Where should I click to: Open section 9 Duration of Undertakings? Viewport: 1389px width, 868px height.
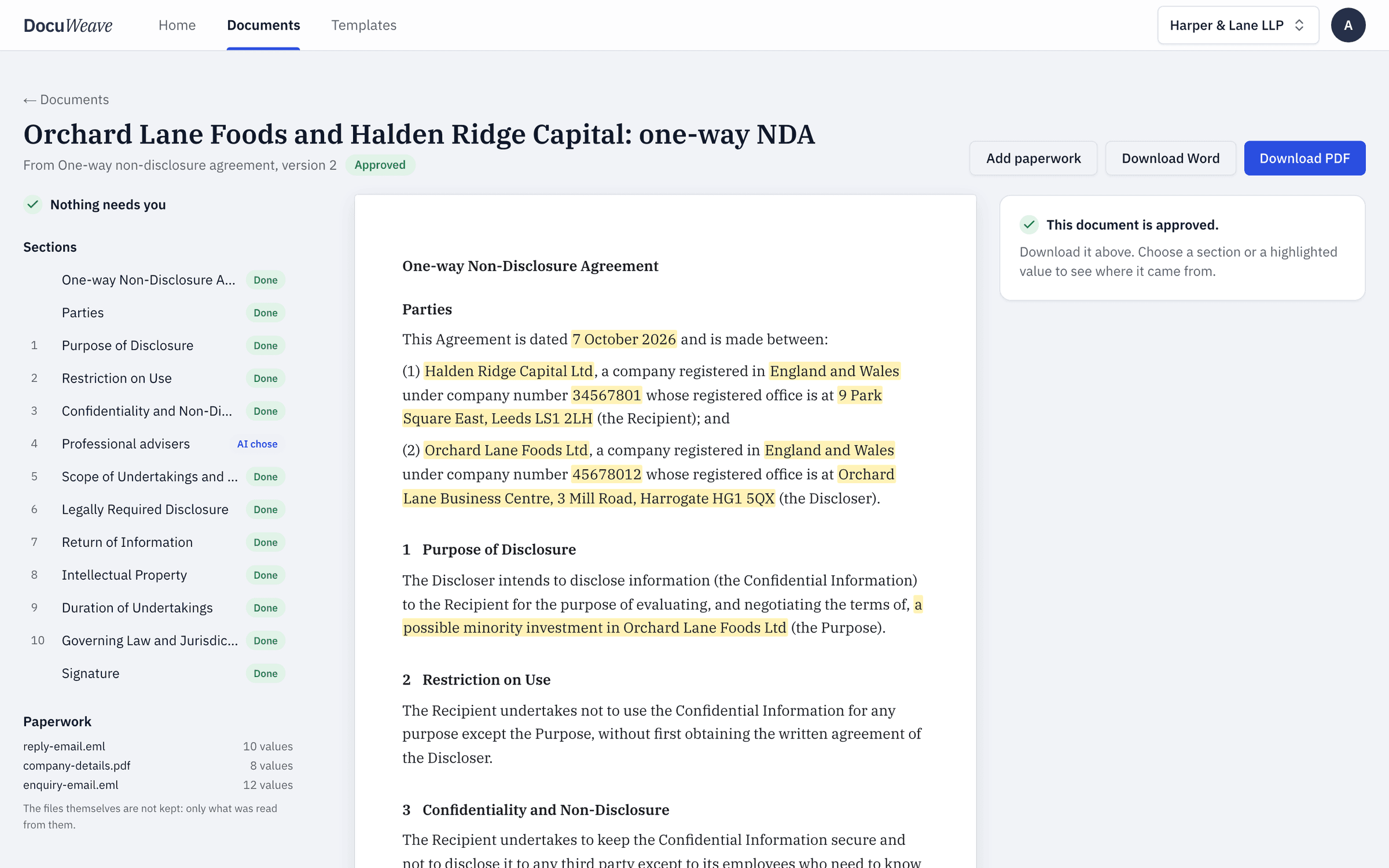pos(158,608)
